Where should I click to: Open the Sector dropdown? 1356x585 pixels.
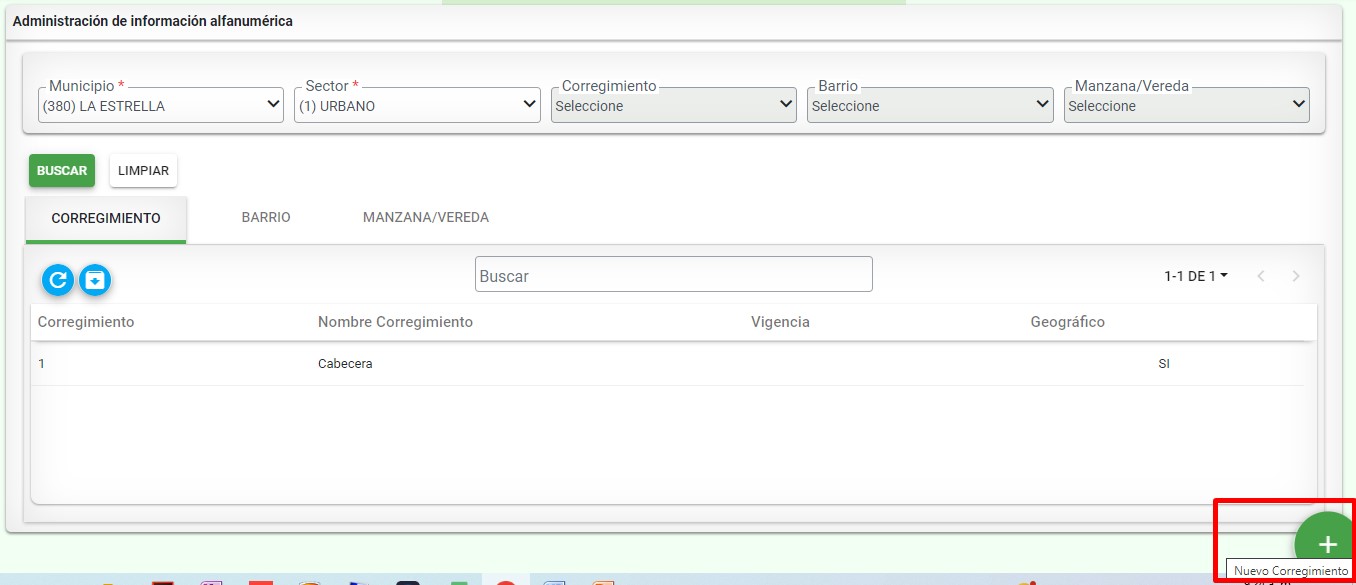click(417, 105)
